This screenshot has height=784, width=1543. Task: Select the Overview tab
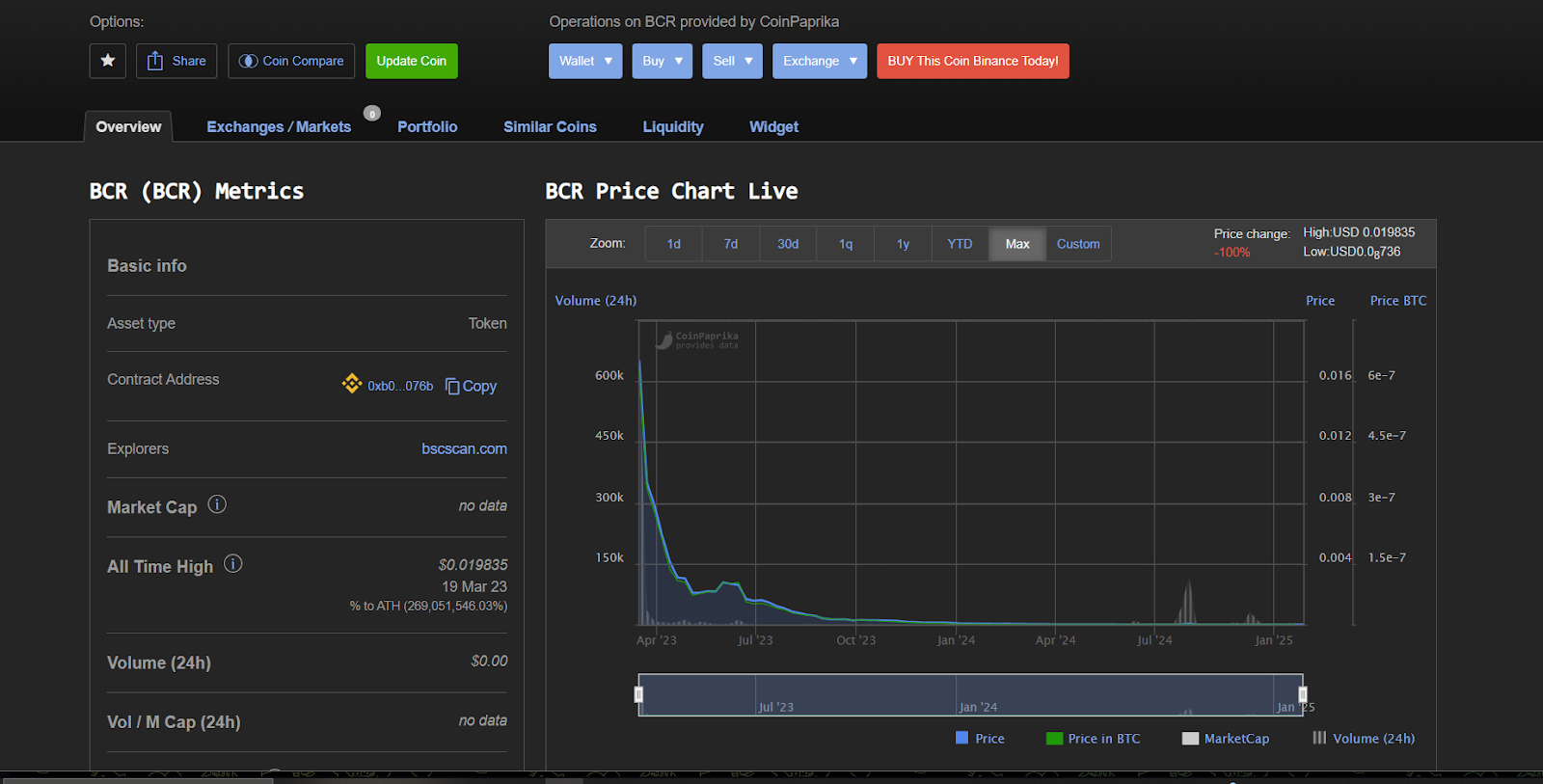point(128,126)
